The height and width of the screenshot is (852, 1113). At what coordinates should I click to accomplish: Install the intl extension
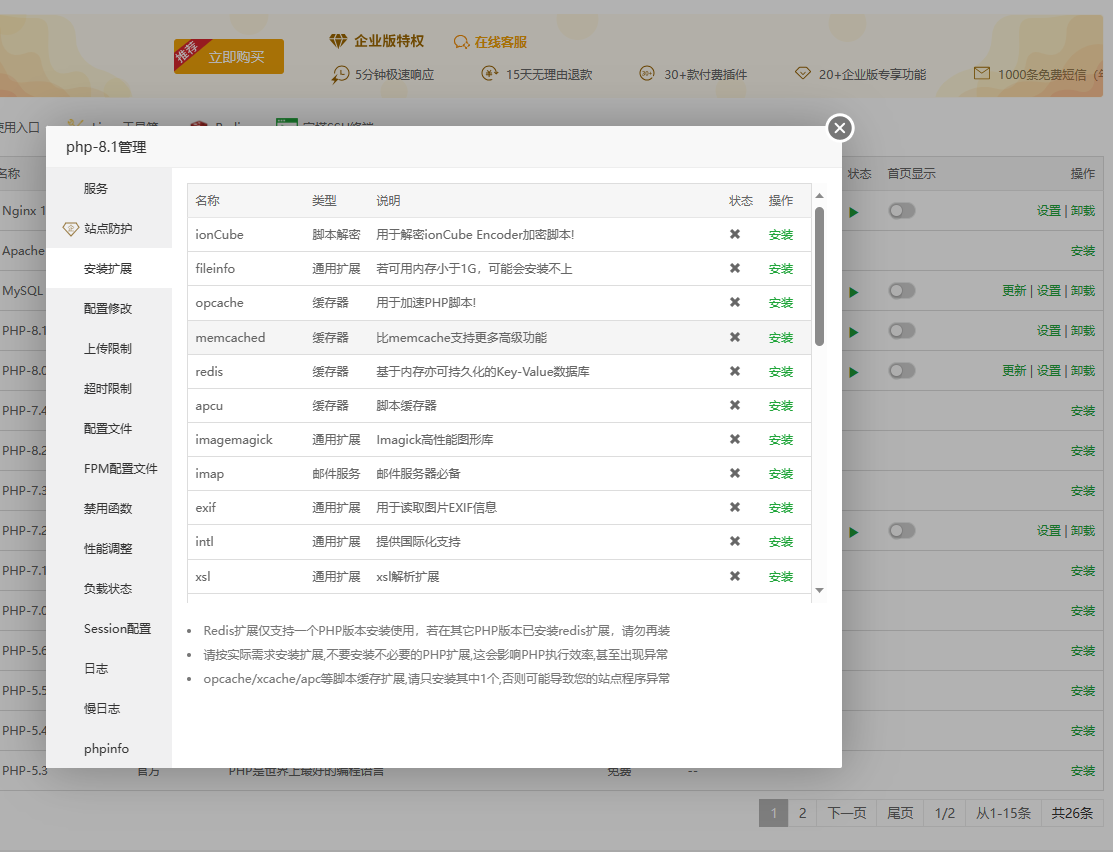coord(781,542)
